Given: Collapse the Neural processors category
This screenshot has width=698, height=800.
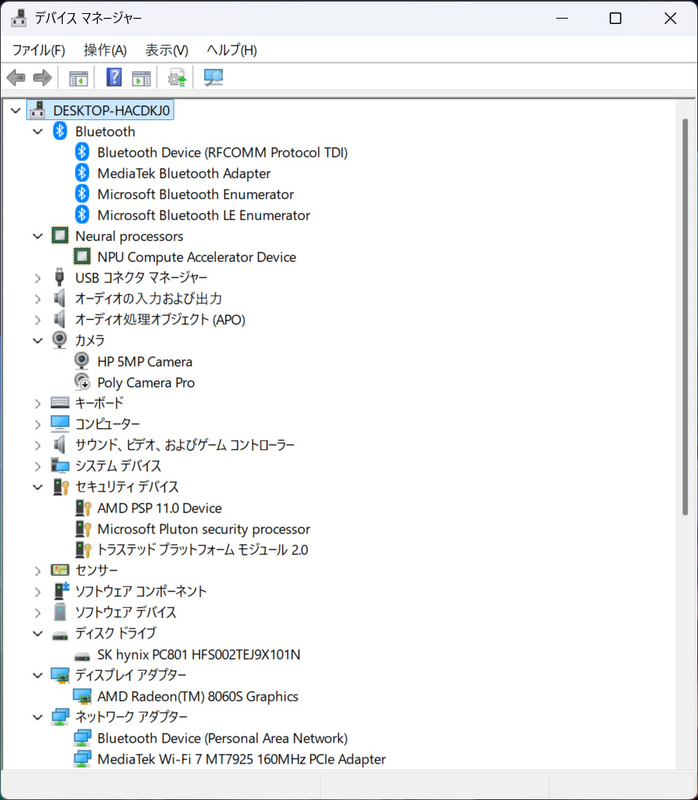Looking at the screenshot, I should [38, 236].
